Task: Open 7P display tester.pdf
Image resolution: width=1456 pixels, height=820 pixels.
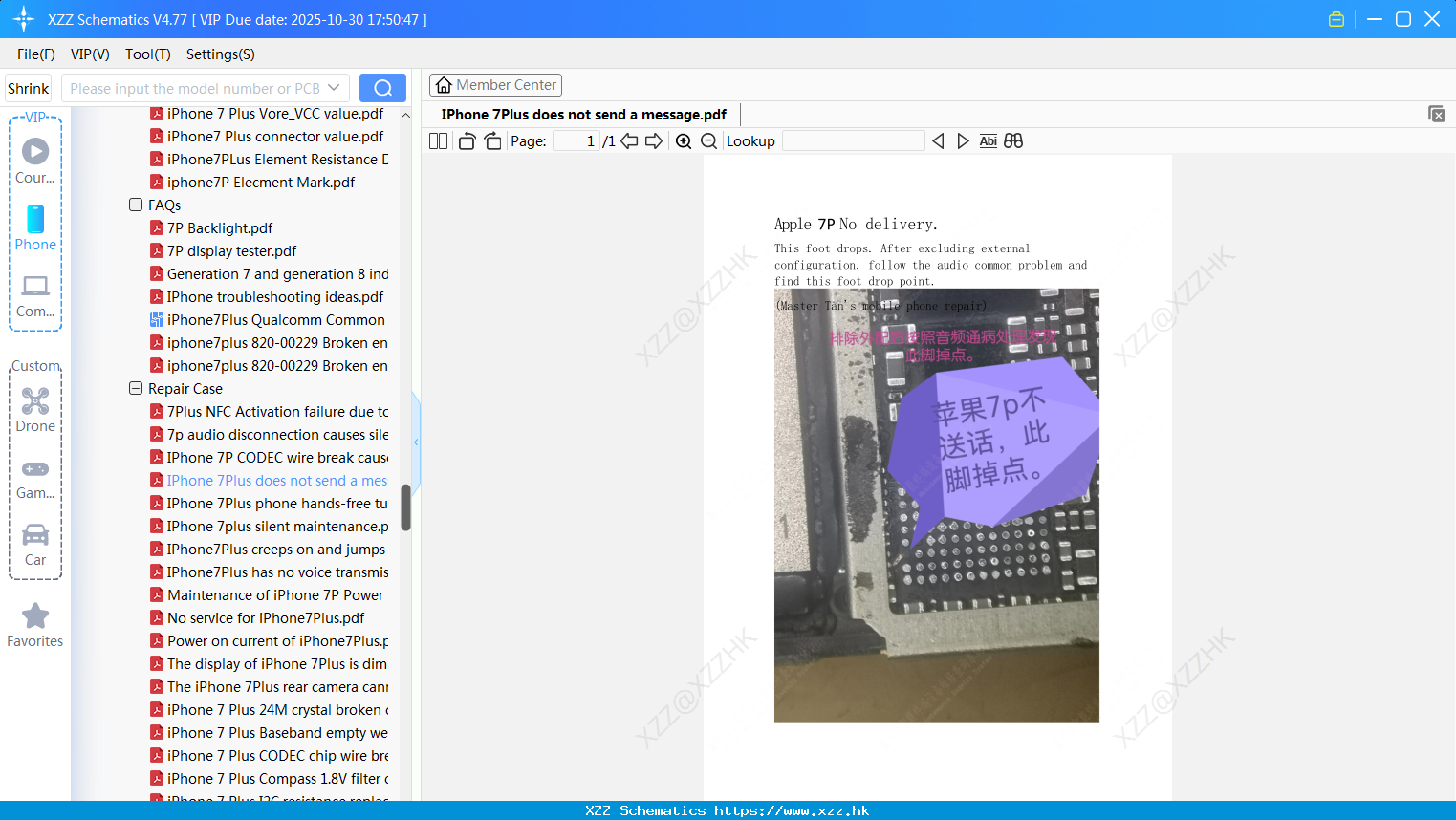Action: click(x=231, y=250)
